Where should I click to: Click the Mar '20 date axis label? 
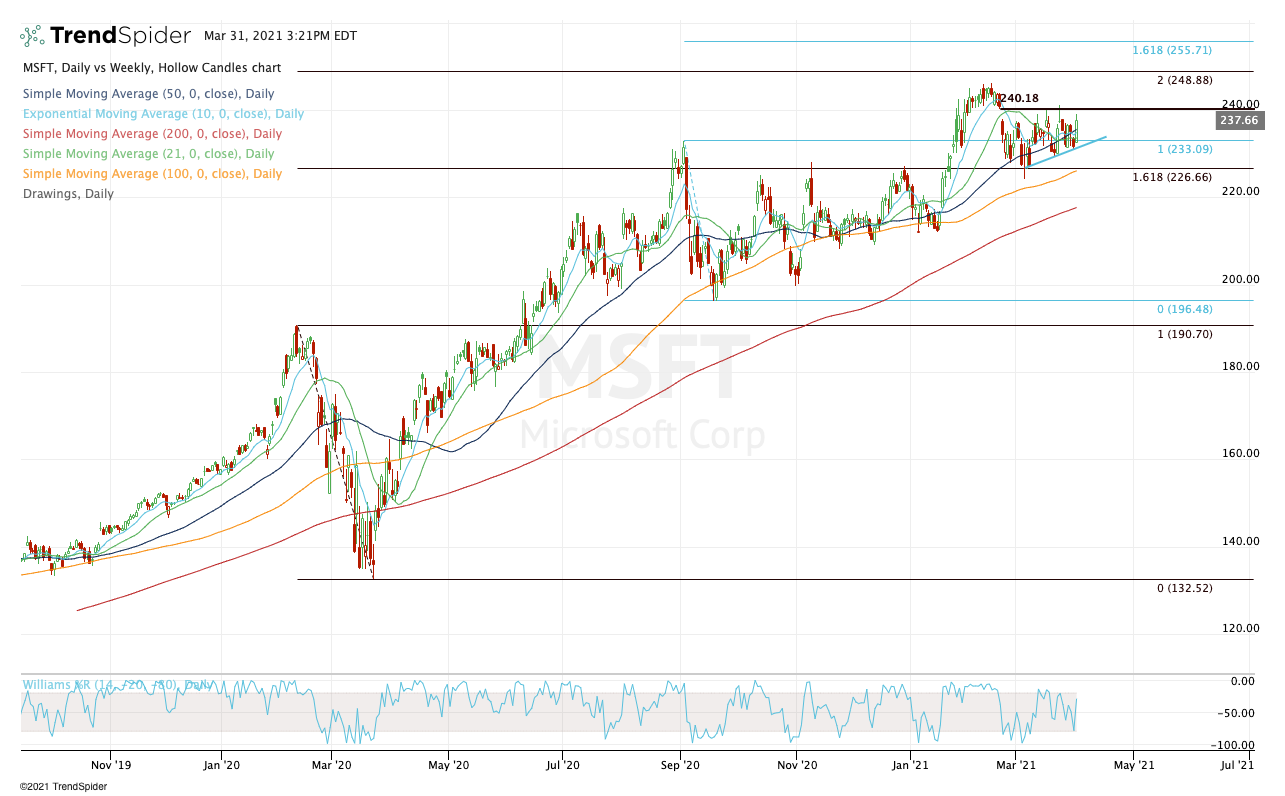coord(331,765)
